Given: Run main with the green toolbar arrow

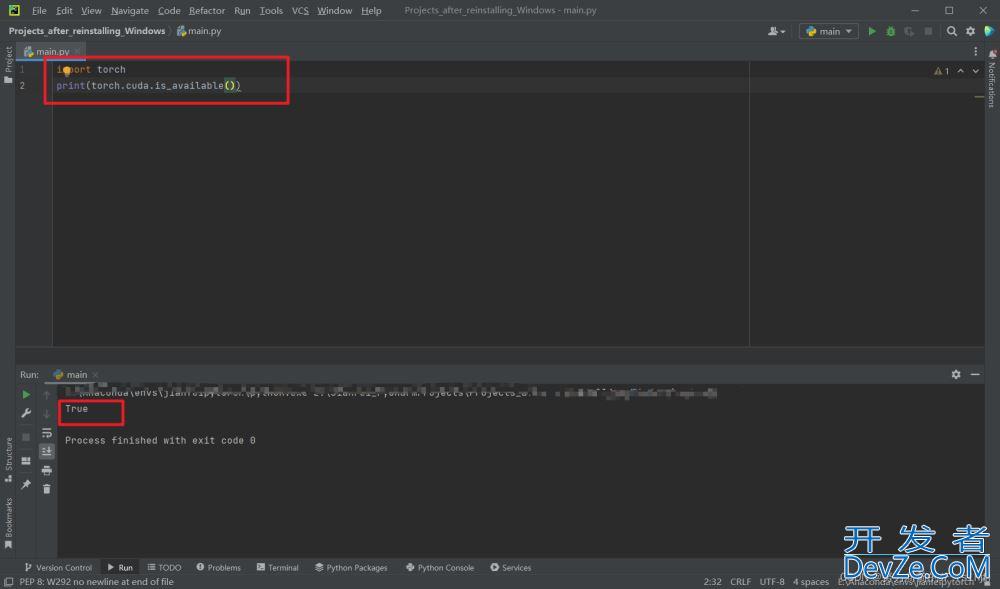Looking at the screenshot, I should pyautogui.click(x=872, y=31).
